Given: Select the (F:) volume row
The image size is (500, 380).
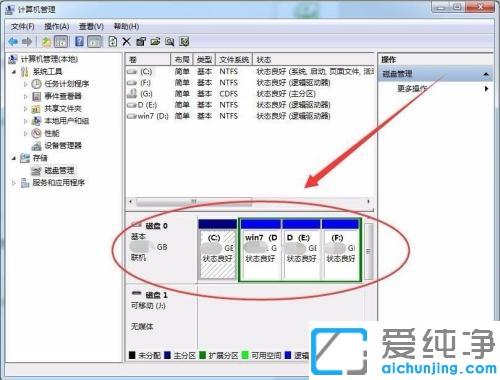Looking at the screenshot, I should 250,82.
